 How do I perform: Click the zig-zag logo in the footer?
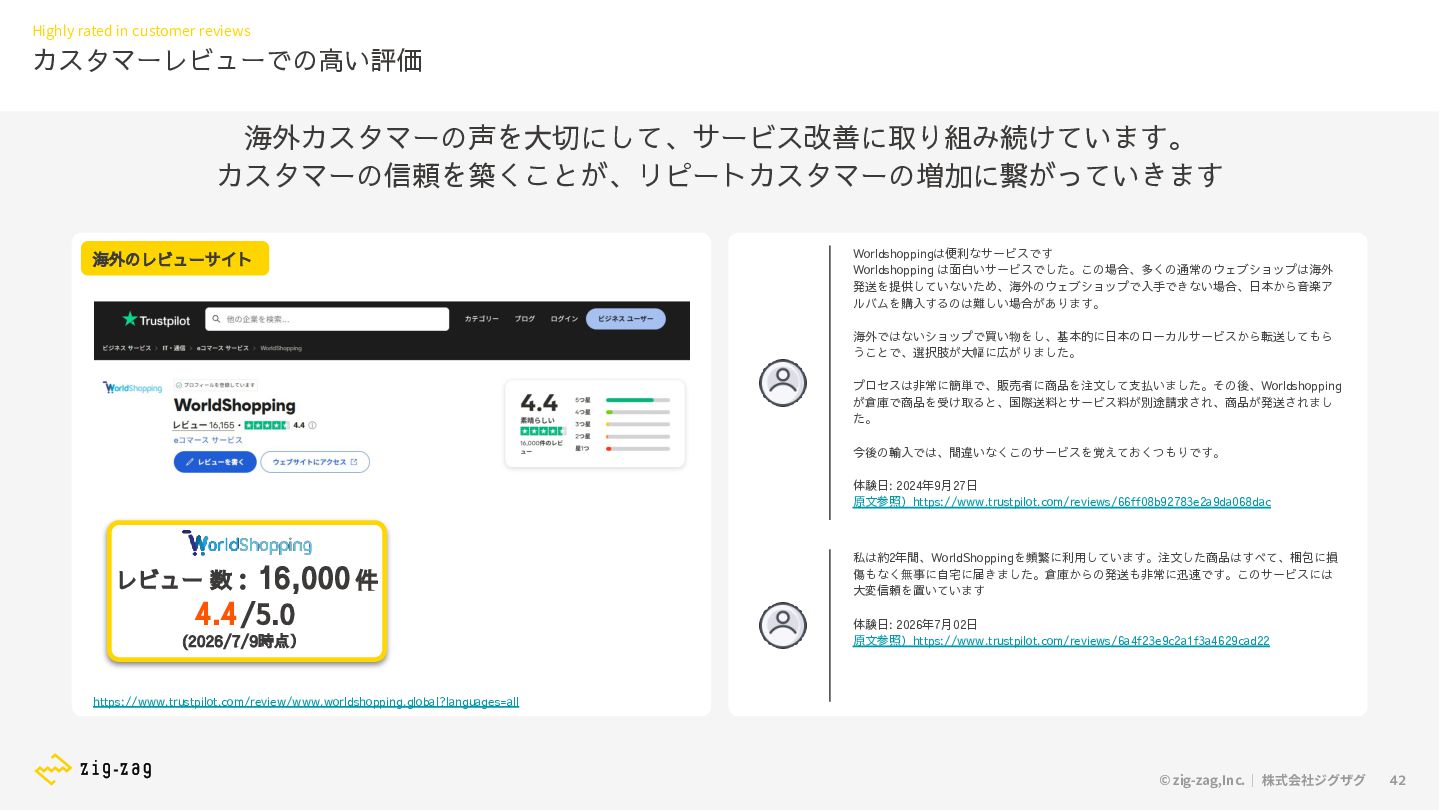click(x=93, y=768)
